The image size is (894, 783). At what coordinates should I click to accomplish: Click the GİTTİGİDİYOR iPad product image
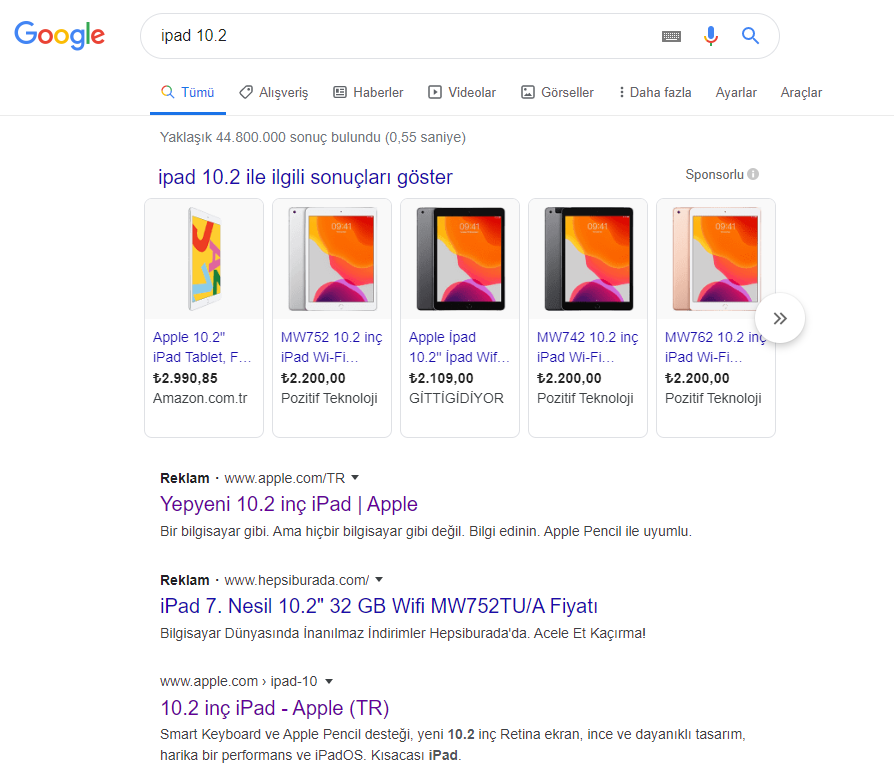tap(460, 259)
